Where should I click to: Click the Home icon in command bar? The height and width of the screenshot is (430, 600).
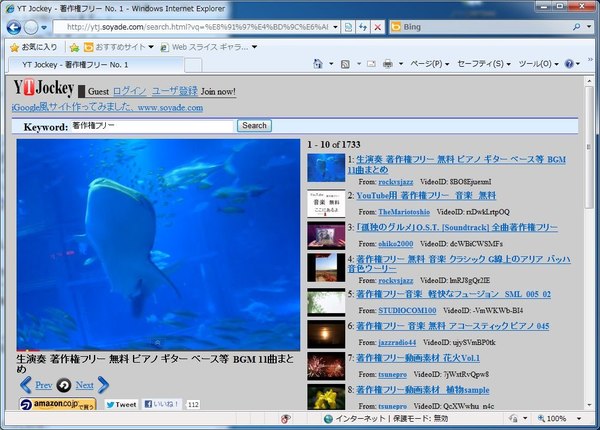318,64
